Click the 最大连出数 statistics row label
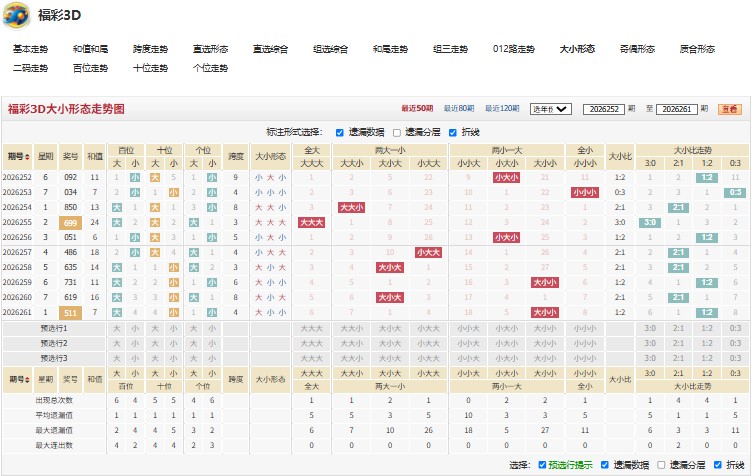Viewport: 753px width, 476px height. click(x=54, y=445)
